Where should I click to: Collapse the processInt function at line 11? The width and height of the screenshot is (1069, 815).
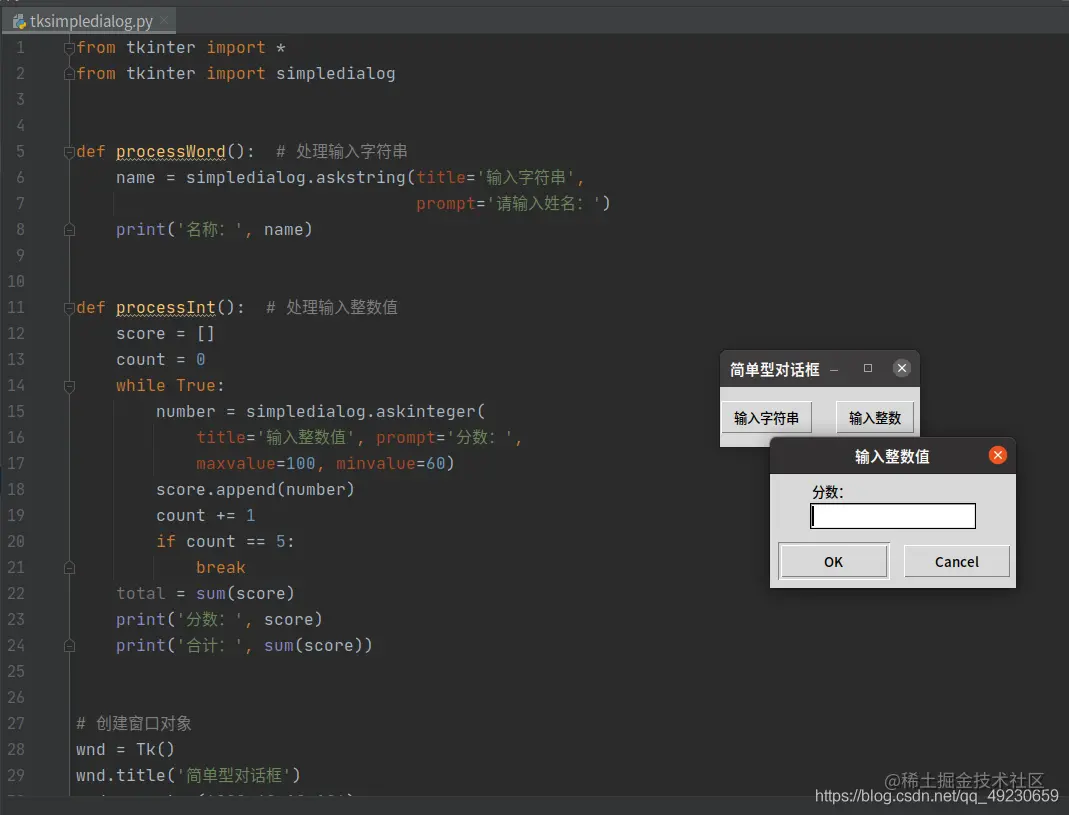pos(69,308)
